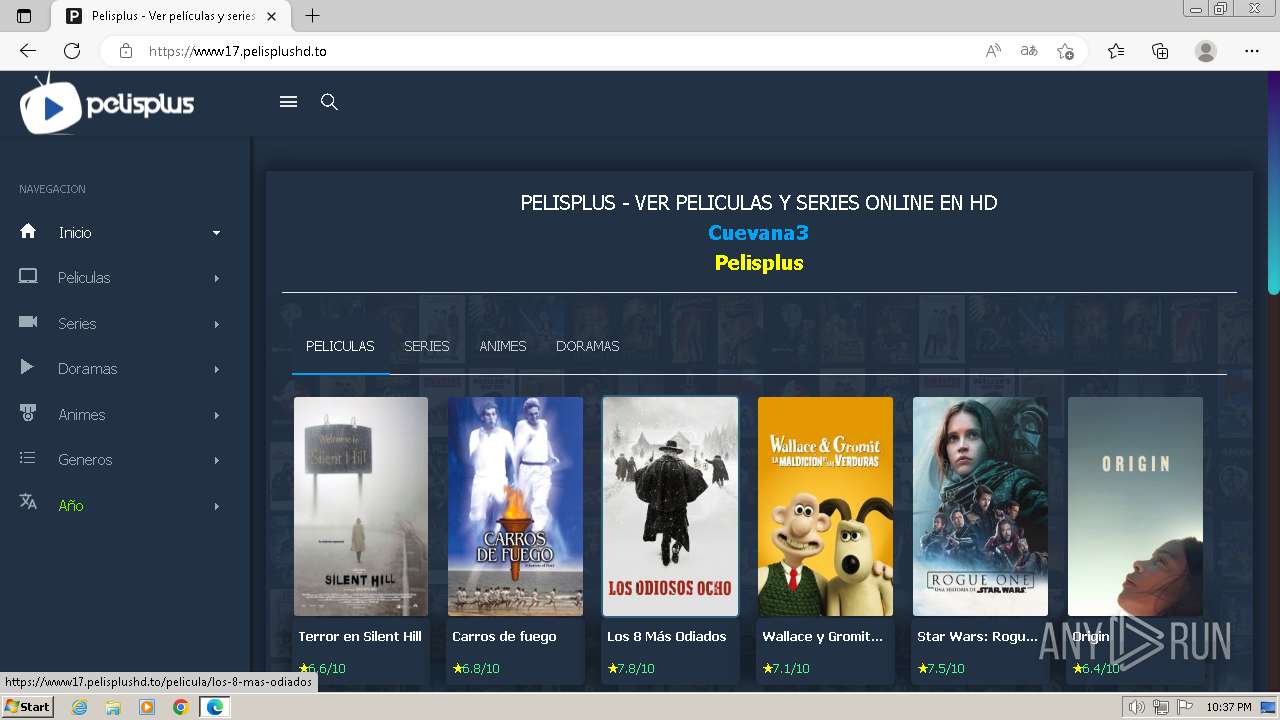Click the Año translate icon

[28, 503]
